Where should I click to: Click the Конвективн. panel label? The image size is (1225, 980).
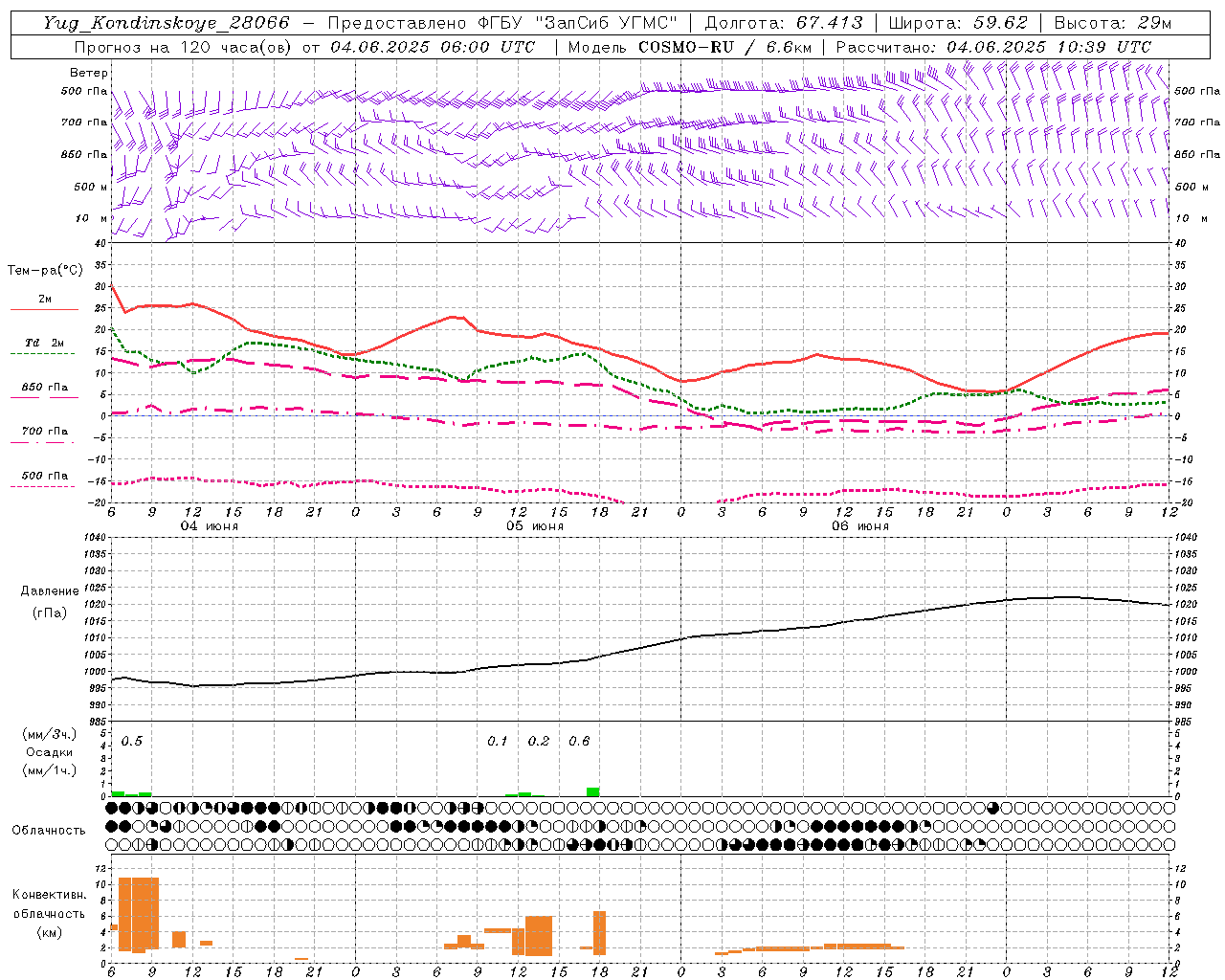49,895
